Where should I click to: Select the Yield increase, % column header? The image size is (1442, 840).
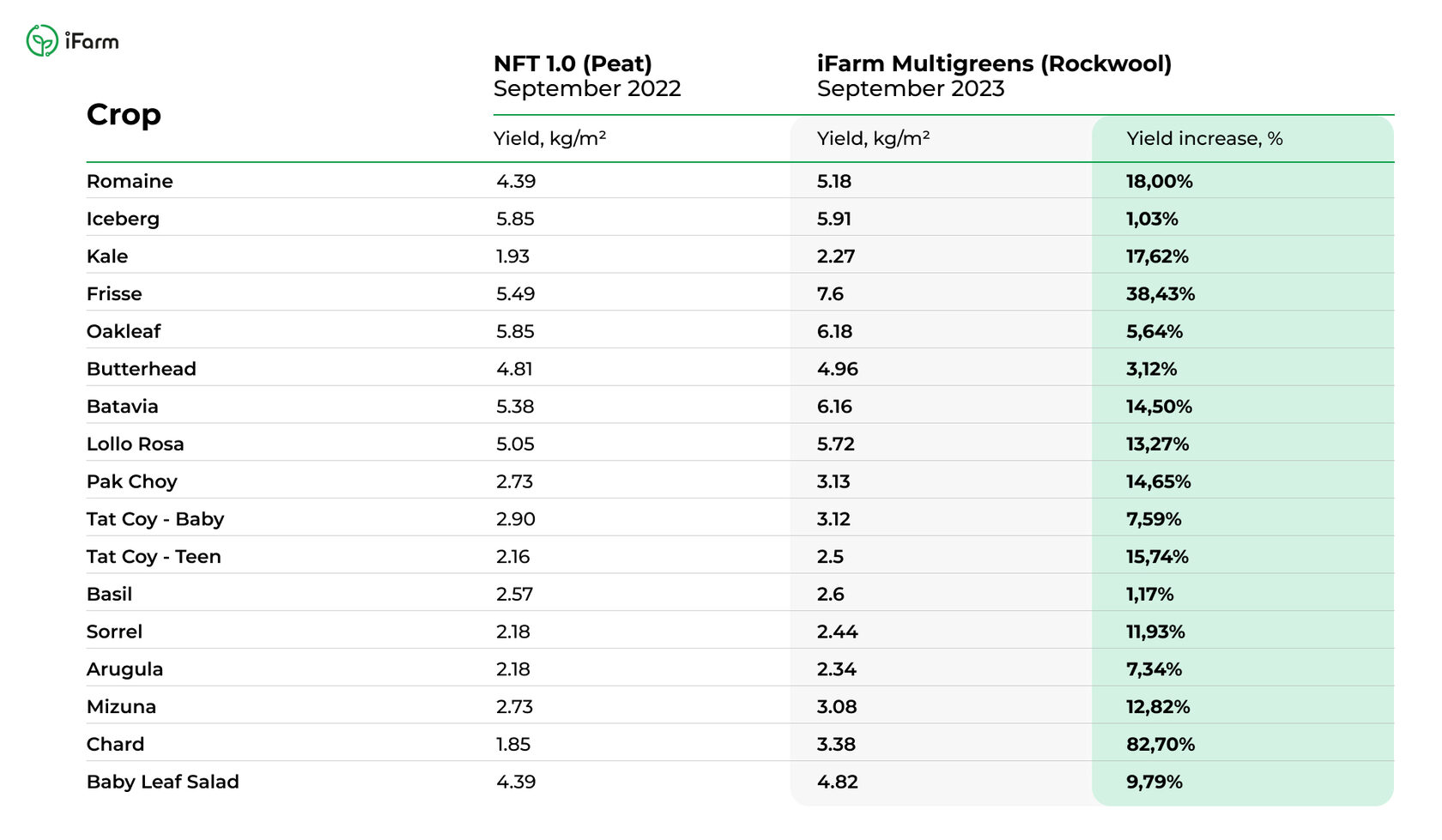pos(1204,138)
